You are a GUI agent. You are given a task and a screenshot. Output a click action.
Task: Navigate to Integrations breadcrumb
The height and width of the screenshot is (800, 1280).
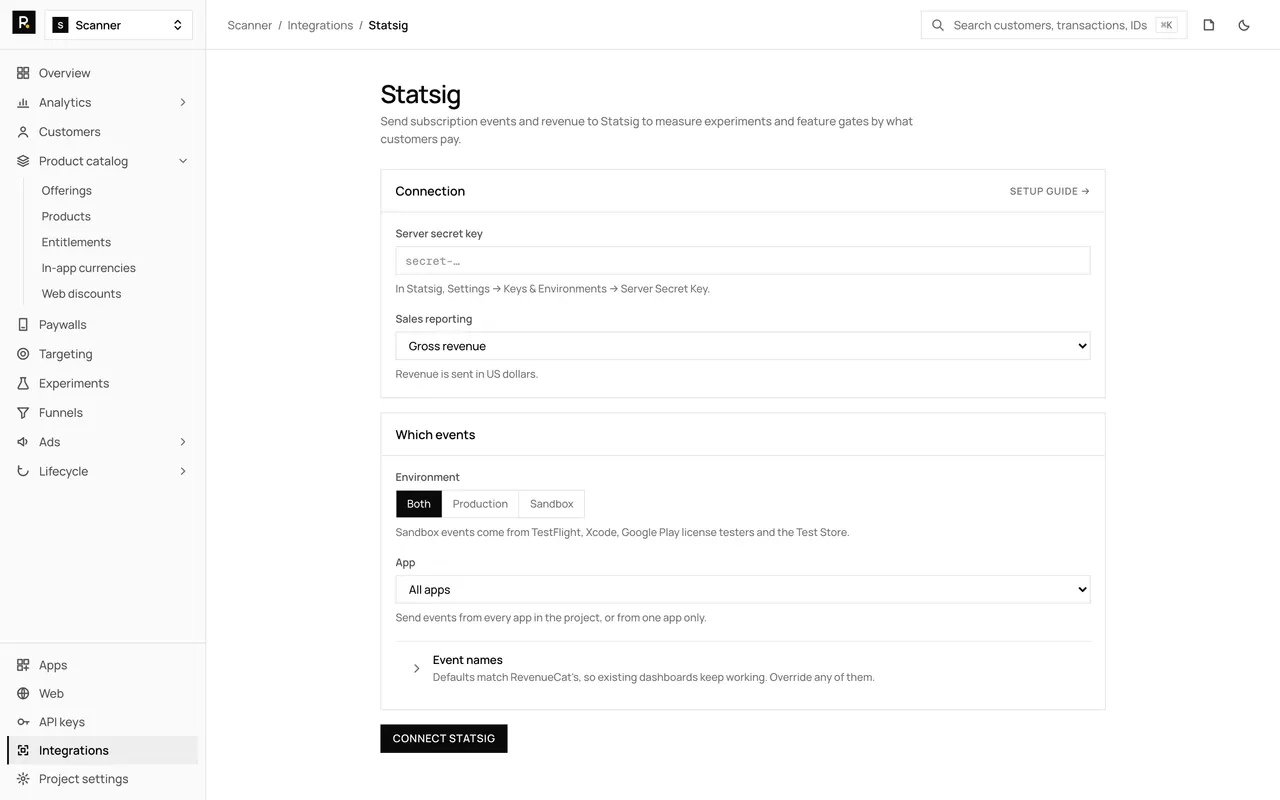pyautogui.click(x=320, y=25)
